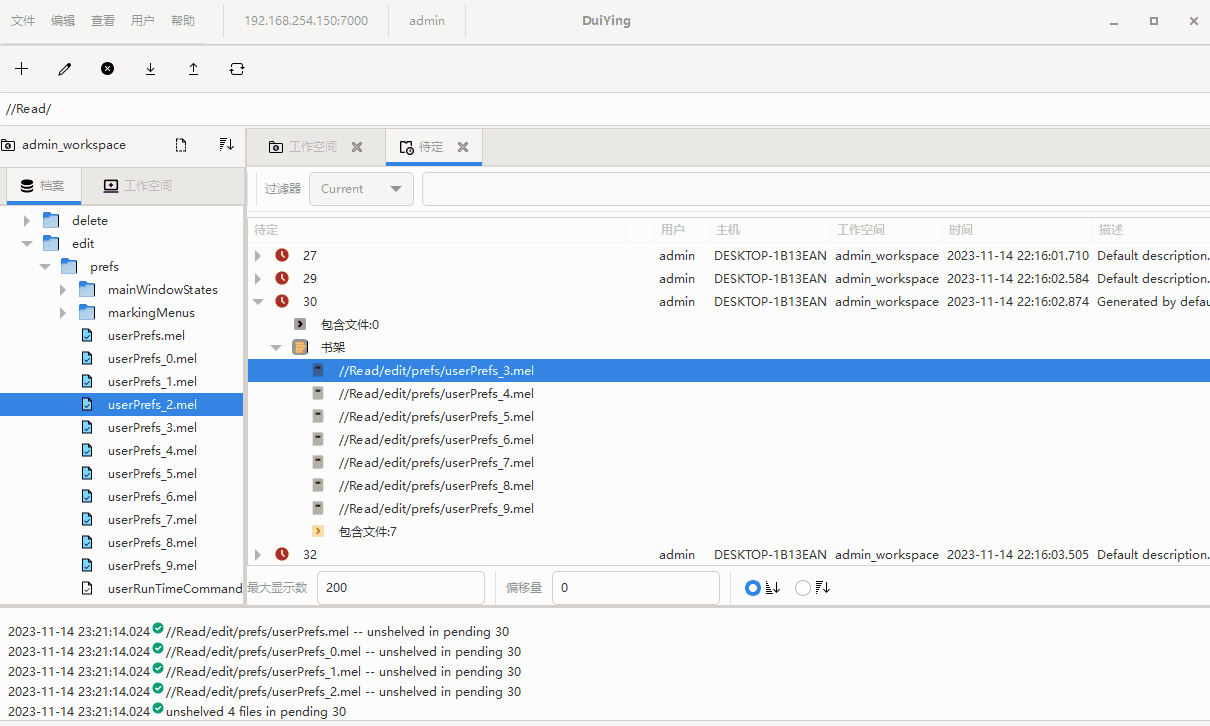Click the new file icon beside admin_workspace
Image resolution: width=1210 pixels, height=726 pixels.
181,145
